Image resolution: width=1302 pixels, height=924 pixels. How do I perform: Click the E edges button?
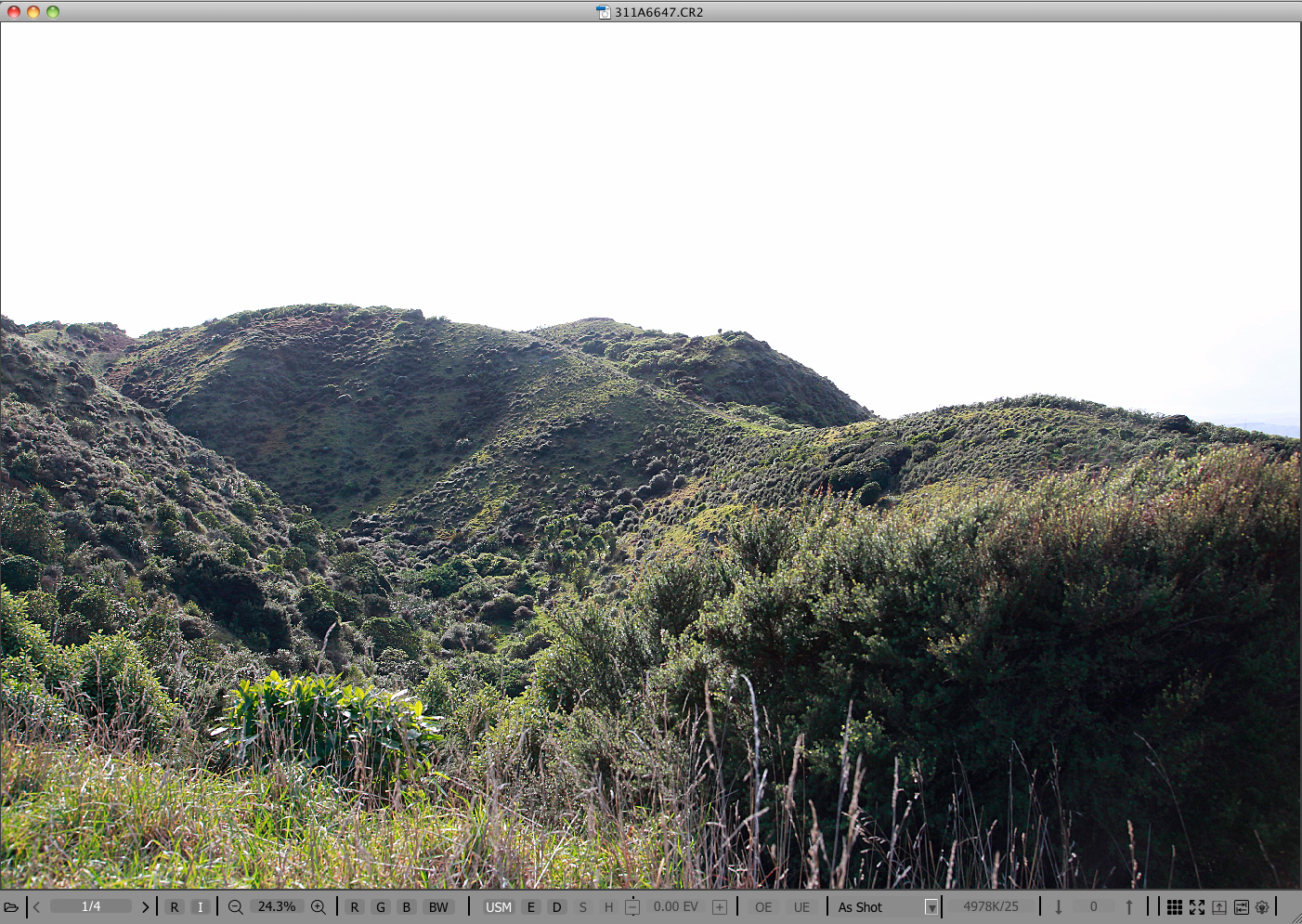(531, 907)
